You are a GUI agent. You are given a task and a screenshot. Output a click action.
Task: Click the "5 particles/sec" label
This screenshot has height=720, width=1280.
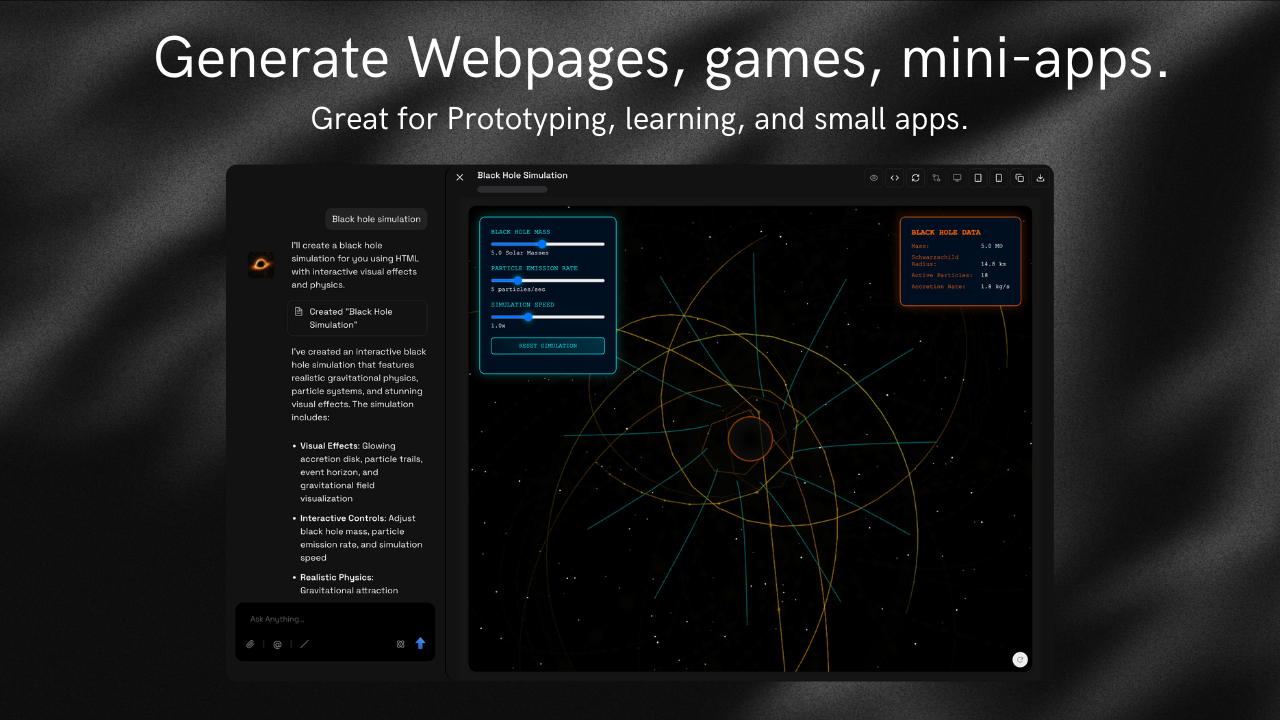518,289
